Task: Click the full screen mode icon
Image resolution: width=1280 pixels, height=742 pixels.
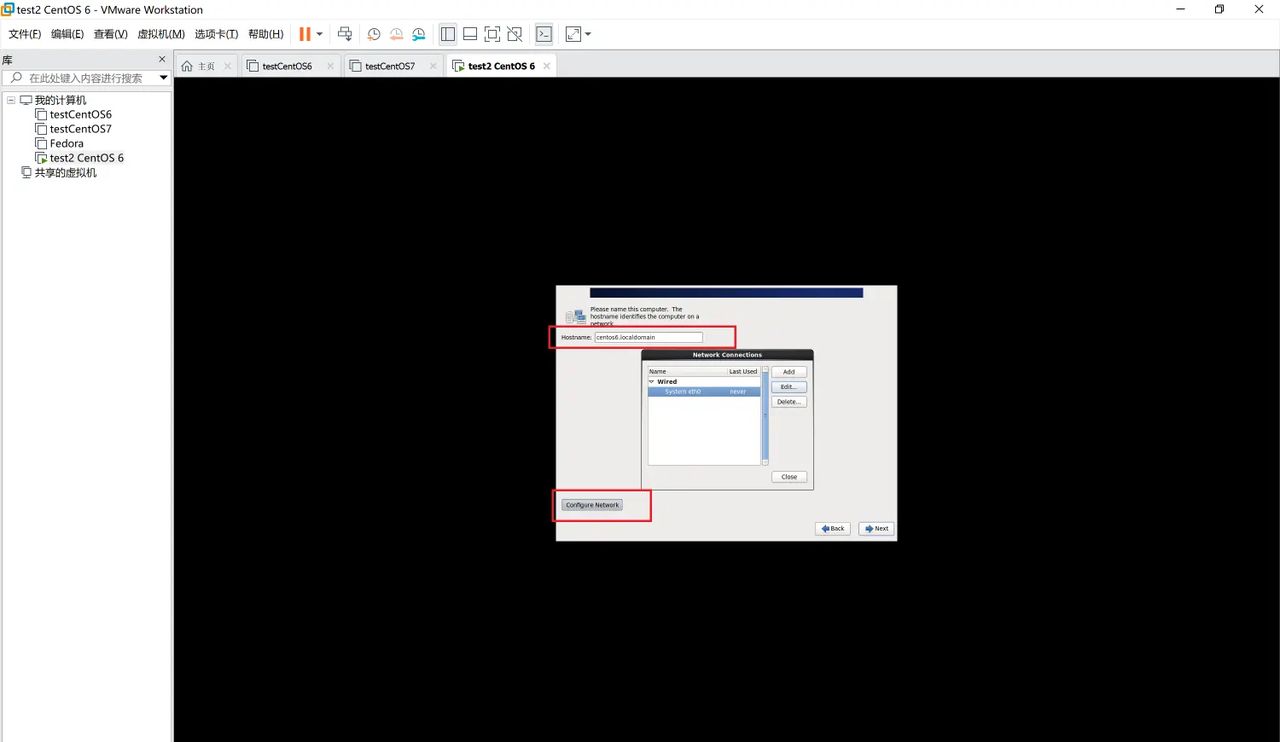Action: [492, 34]
